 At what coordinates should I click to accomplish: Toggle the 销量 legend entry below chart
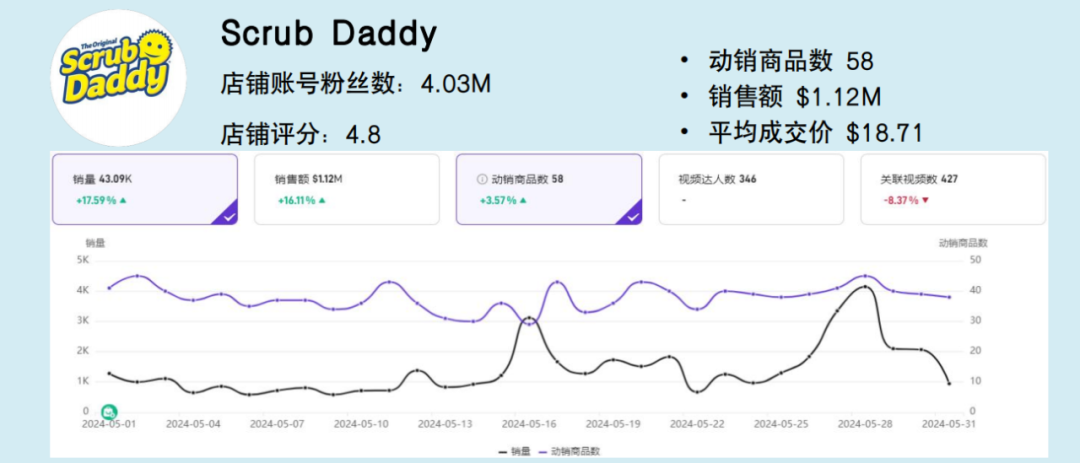point(514,451)
